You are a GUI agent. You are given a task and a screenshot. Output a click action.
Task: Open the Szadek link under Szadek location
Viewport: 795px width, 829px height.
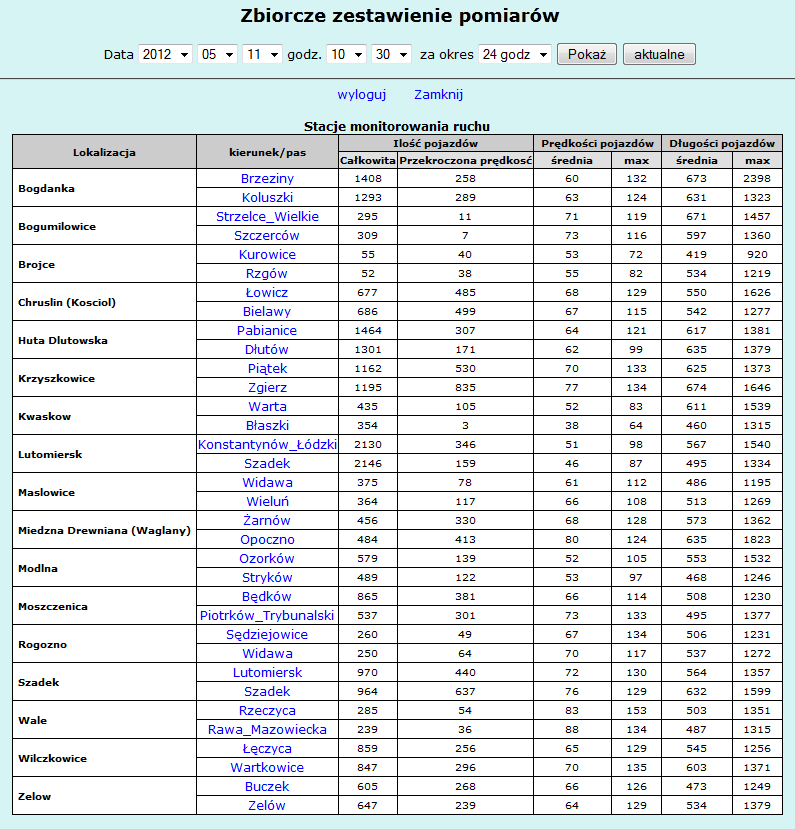pos(267,693)
